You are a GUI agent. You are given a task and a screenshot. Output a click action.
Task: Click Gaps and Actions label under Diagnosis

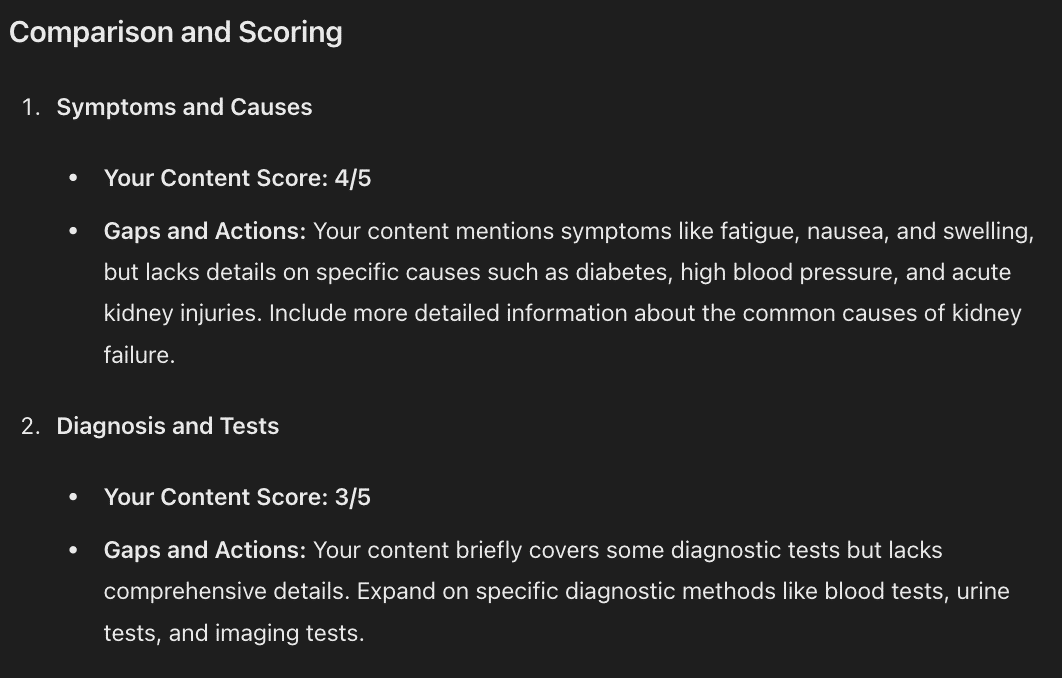pyautogui.click(x=205, y=551)
